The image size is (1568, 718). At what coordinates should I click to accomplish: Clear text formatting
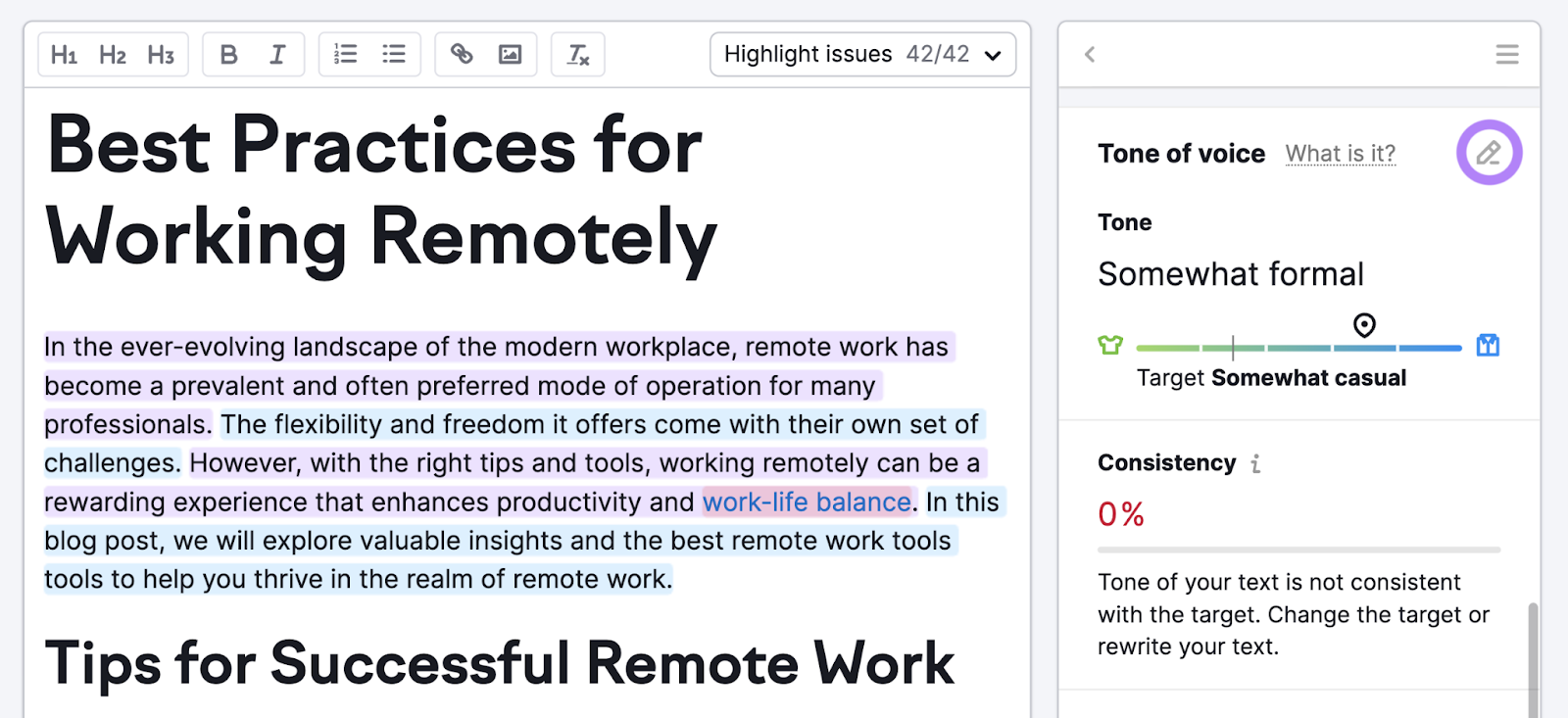click(x=578, y=55)
